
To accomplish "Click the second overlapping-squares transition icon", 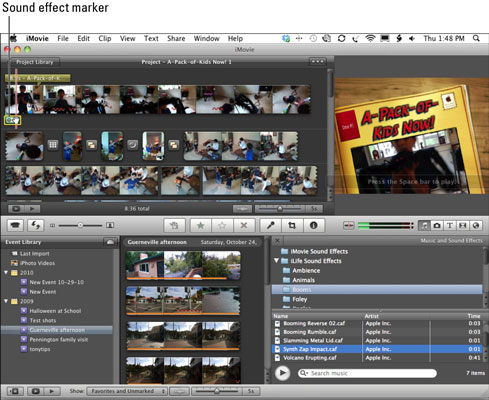I will pyautogui.click(x=173, y=145).
